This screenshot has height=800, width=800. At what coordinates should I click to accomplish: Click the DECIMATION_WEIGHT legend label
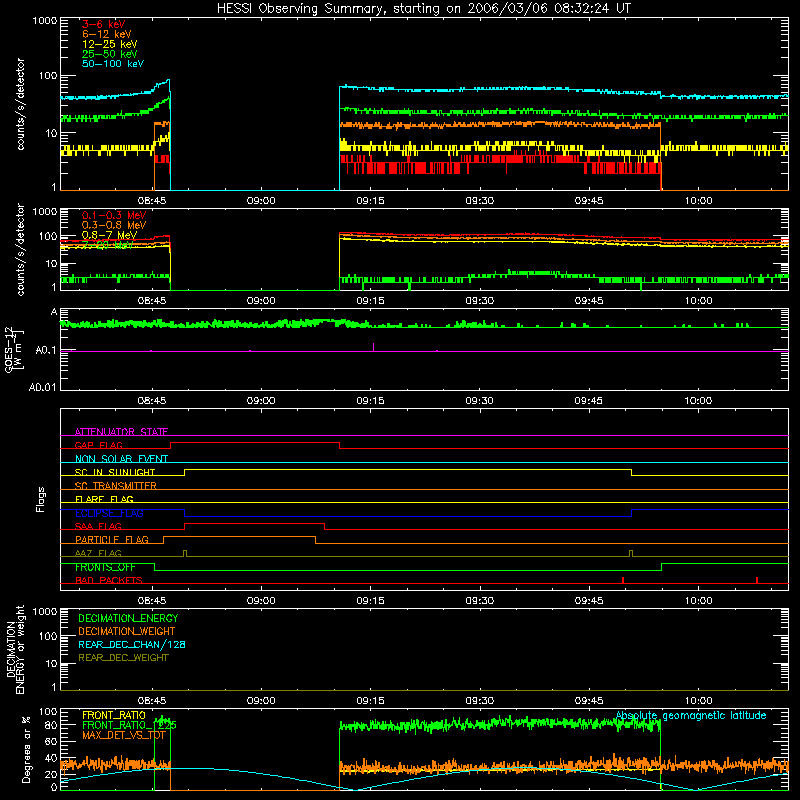coord(127,631)
